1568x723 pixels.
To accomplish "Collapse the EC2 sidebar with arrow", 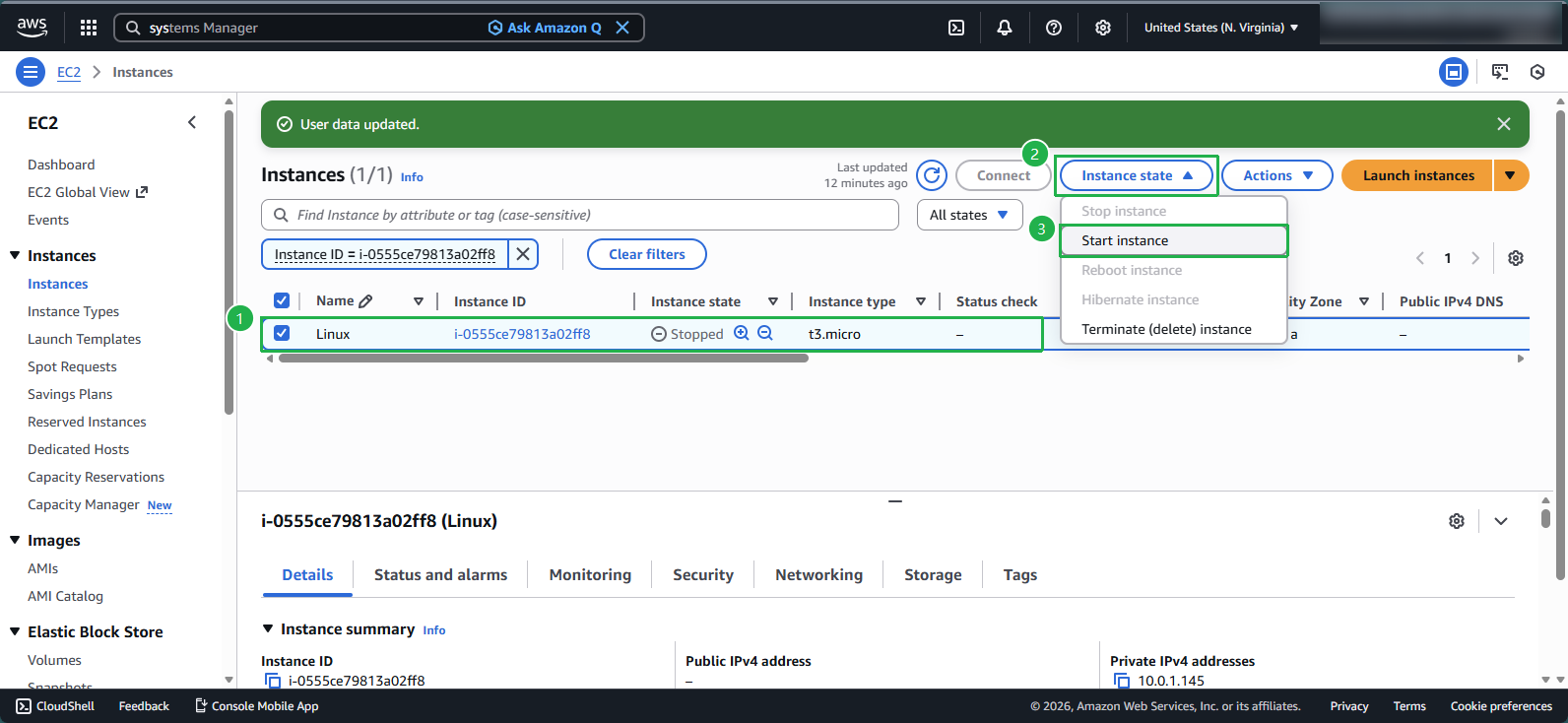I will pos(192,122).
